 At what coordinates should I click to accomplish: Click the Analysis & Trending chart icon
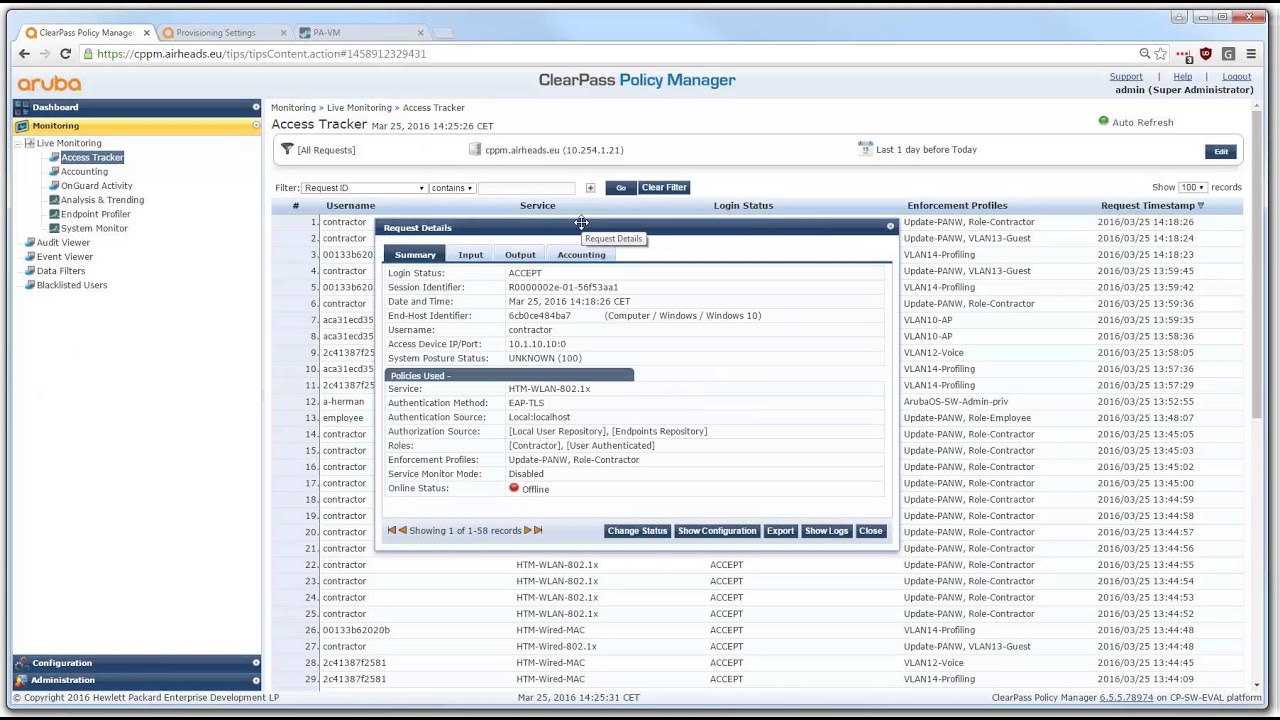pyautogui.click(x=54, y=200)
